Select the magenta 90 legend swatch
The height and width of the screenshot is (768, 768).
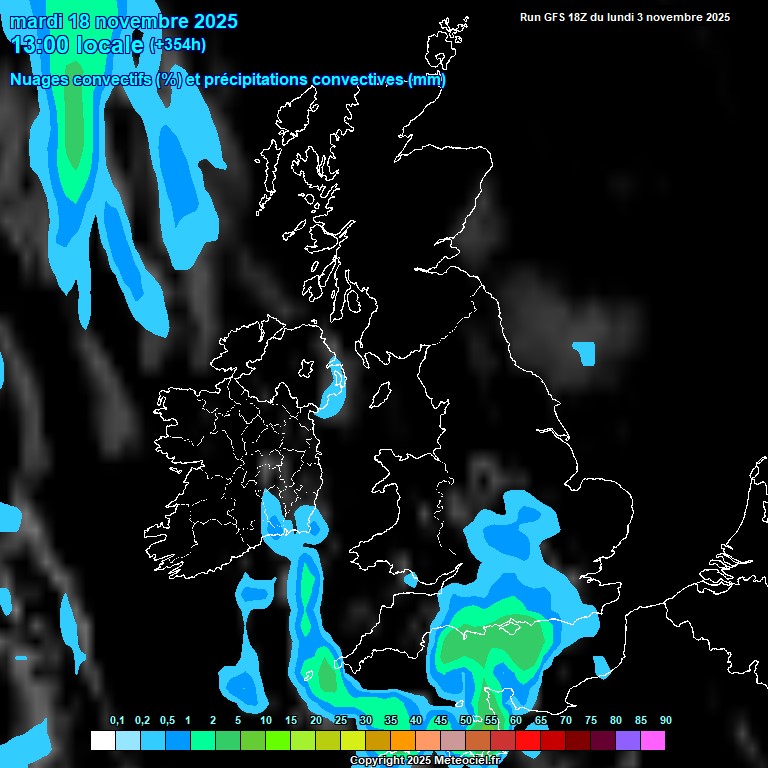[x=653, y=740]
